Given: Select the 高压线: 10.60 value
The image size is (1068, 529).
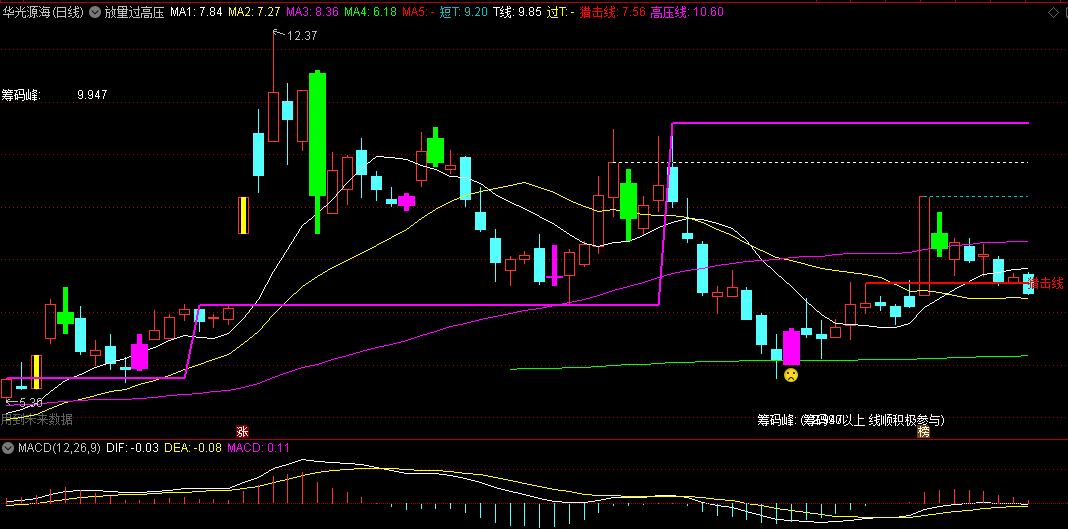Looking at the screenshot, I should coord(687,12).
